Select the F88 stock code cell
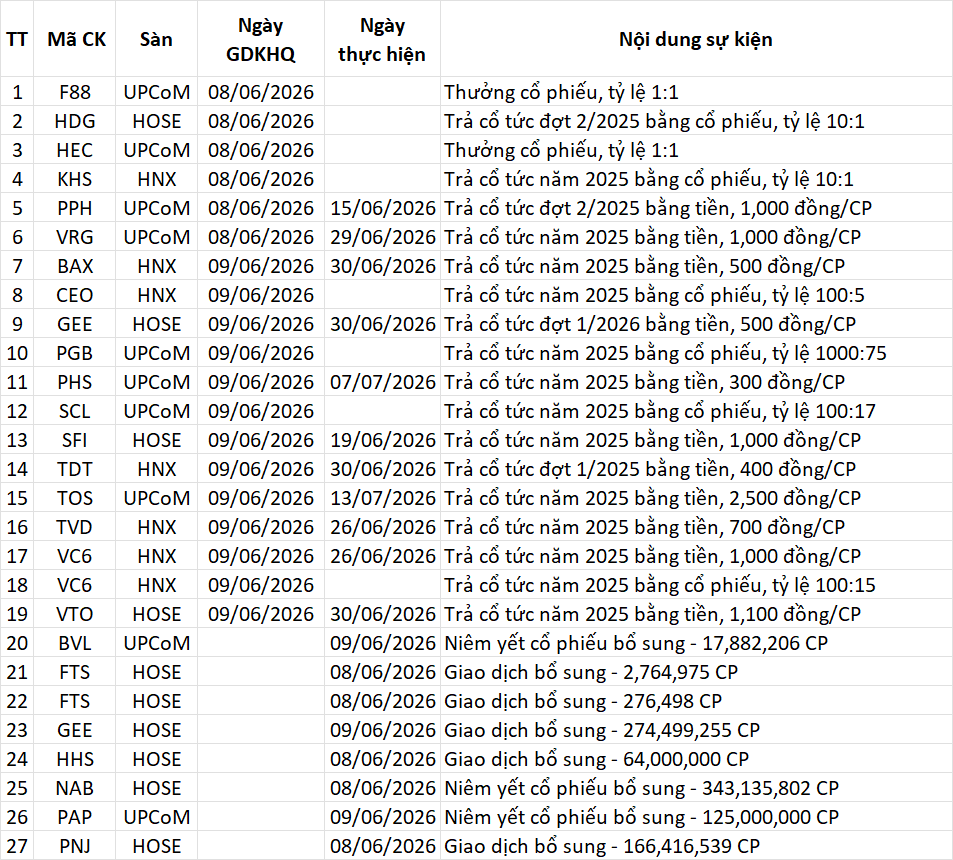This screenshot has height=860, width=953. coord(75,92)
